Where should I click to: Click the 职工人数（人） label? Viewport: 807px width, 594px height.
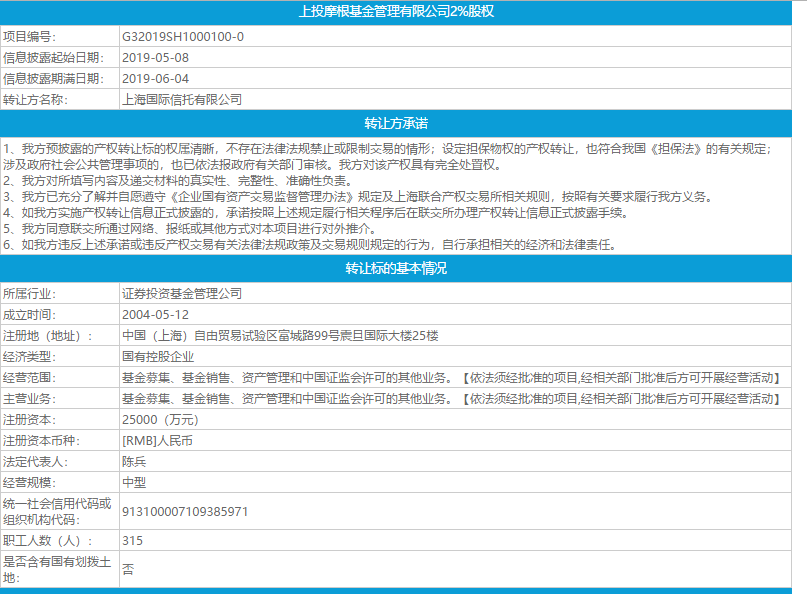[x=47, y=541]
